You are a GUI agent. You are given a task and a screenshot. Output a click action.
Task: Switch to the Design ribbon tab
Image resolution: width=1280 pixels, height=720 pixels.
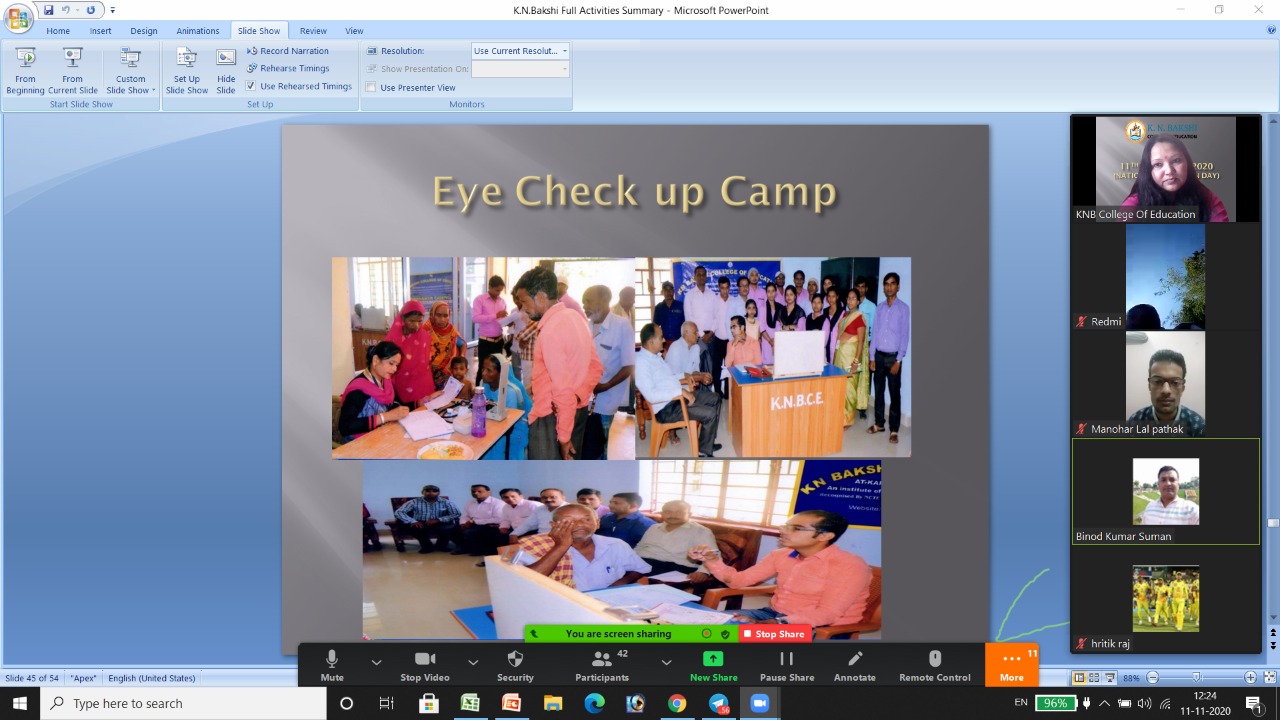[x=144, y=31]
